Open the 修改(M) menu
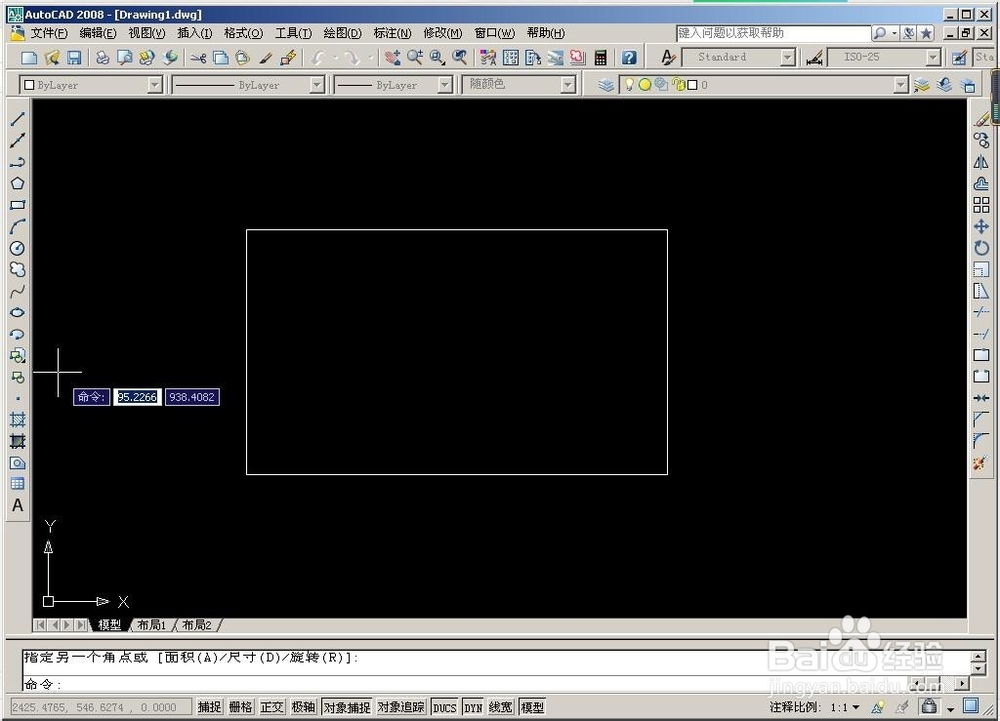Viewport: 1000px width, 721px height. coord(443,33)
